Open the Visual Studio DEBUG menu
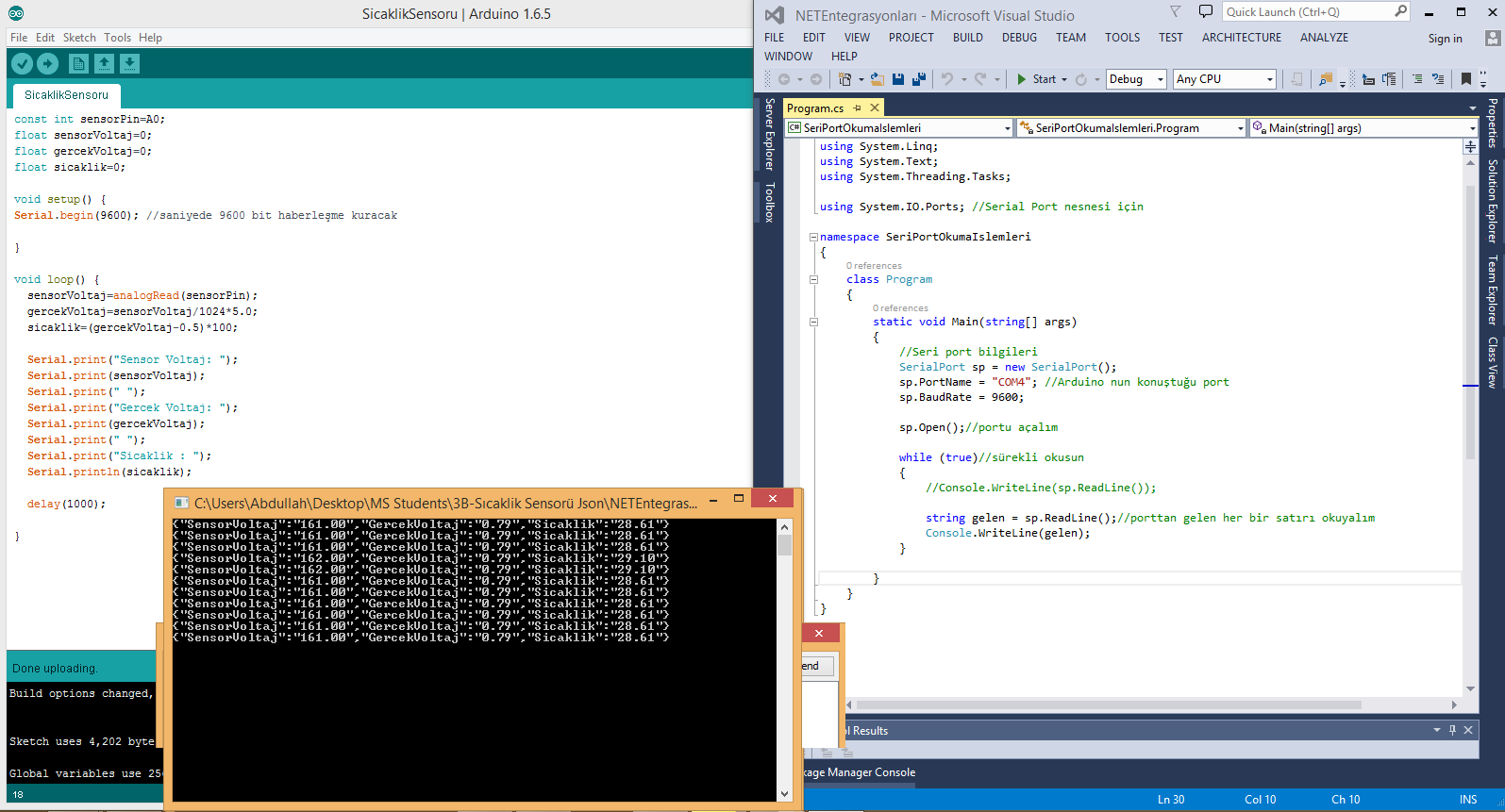Screen dimensions: 1505x812 click(x=1019, y=38)
